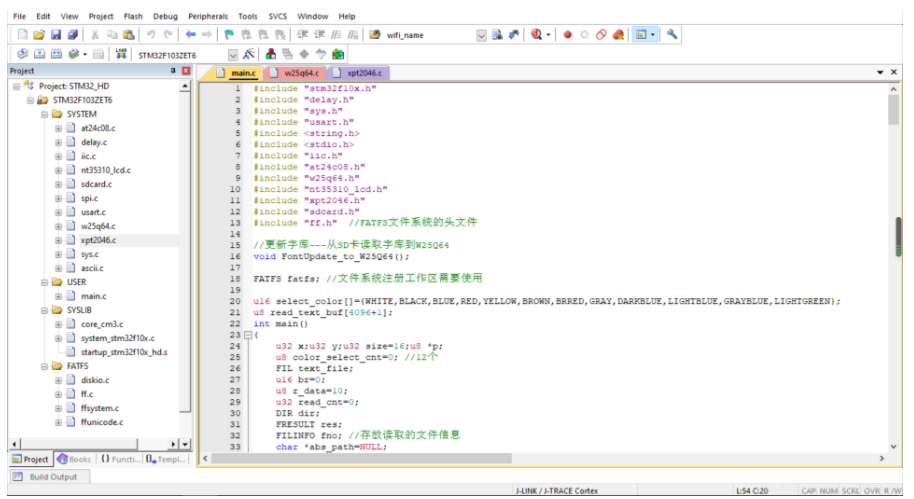Start the debug session with magnifier icon
The height and width of the screenshot is (499, 914).
click(x=538, y=35)
